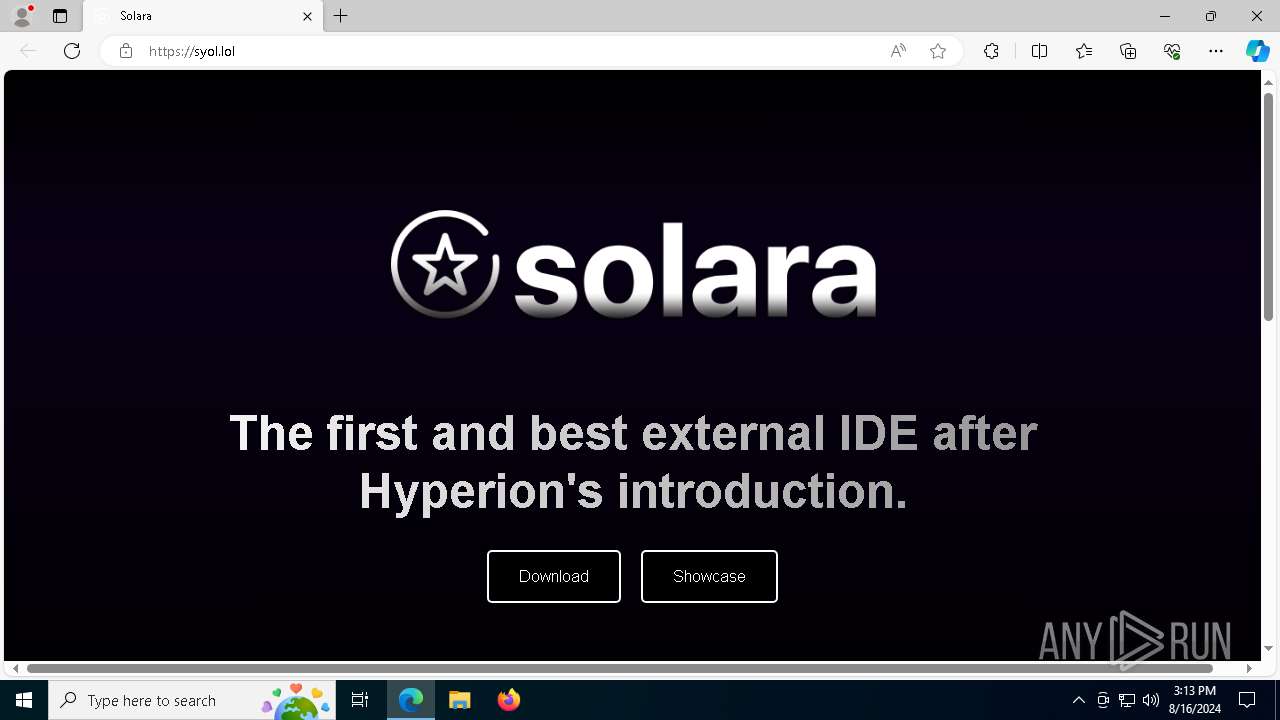Open the Favorites list icon
The image size is (1280, 720).
1084,51
